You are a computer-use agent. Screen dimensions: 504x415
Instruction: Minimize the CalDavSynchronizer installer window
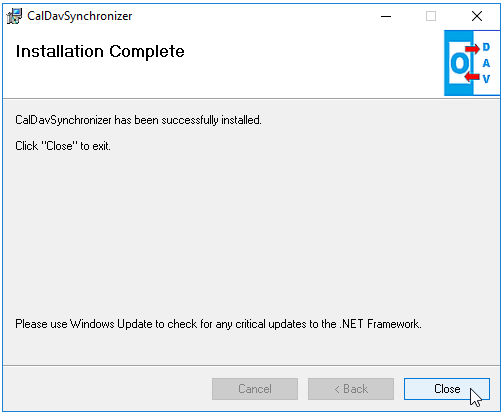pos(386,16)
